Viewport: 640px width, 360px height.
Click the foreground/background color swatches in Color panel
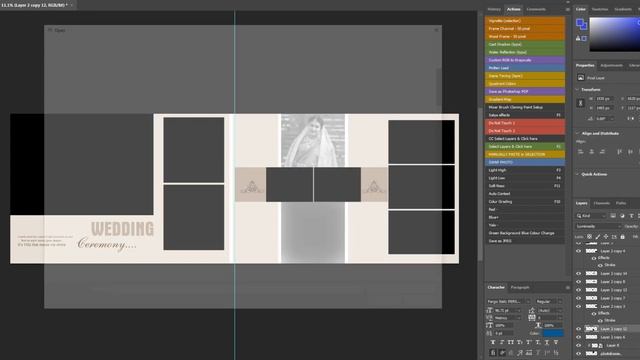pos(582,24)
